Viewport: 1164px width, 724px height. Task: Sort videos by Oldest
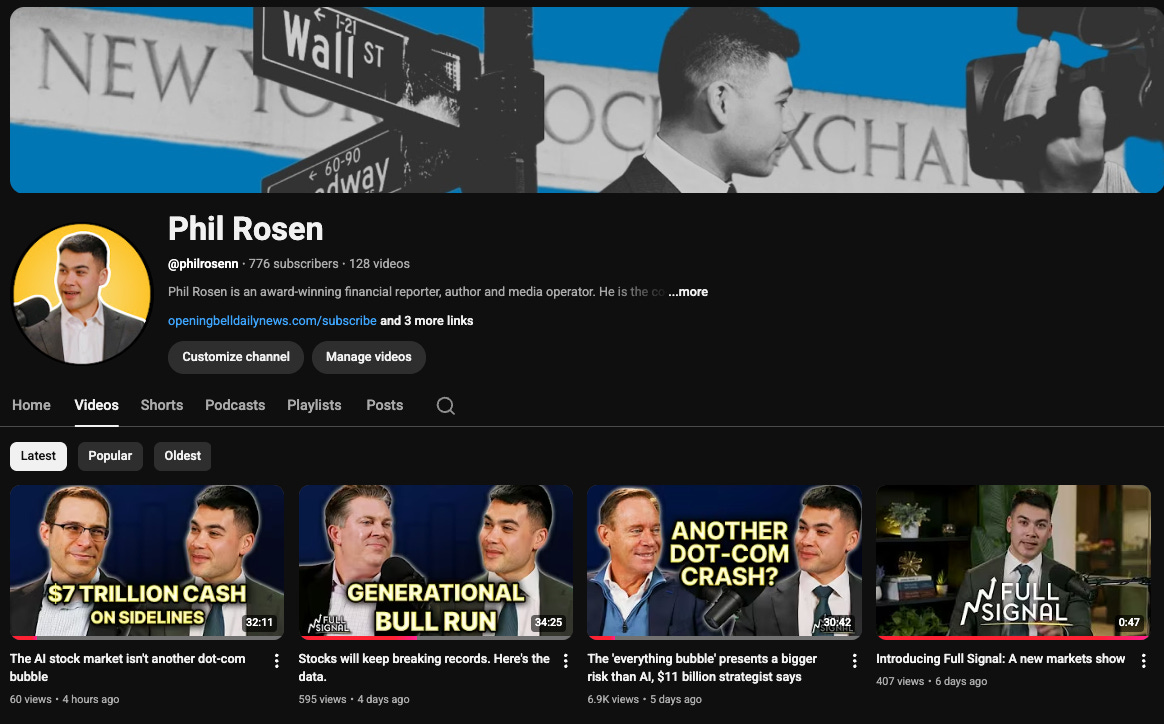click(183, 456)
